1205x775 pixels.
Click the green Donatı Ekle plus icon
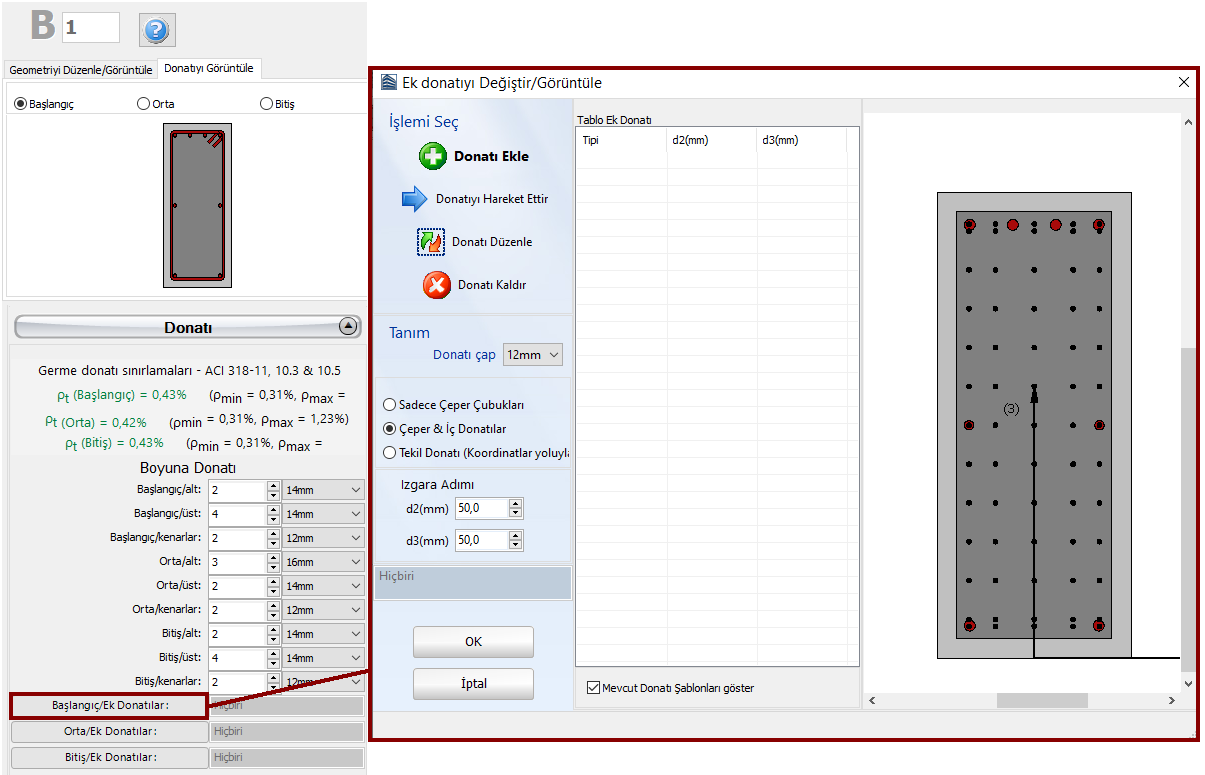point(433,156)
